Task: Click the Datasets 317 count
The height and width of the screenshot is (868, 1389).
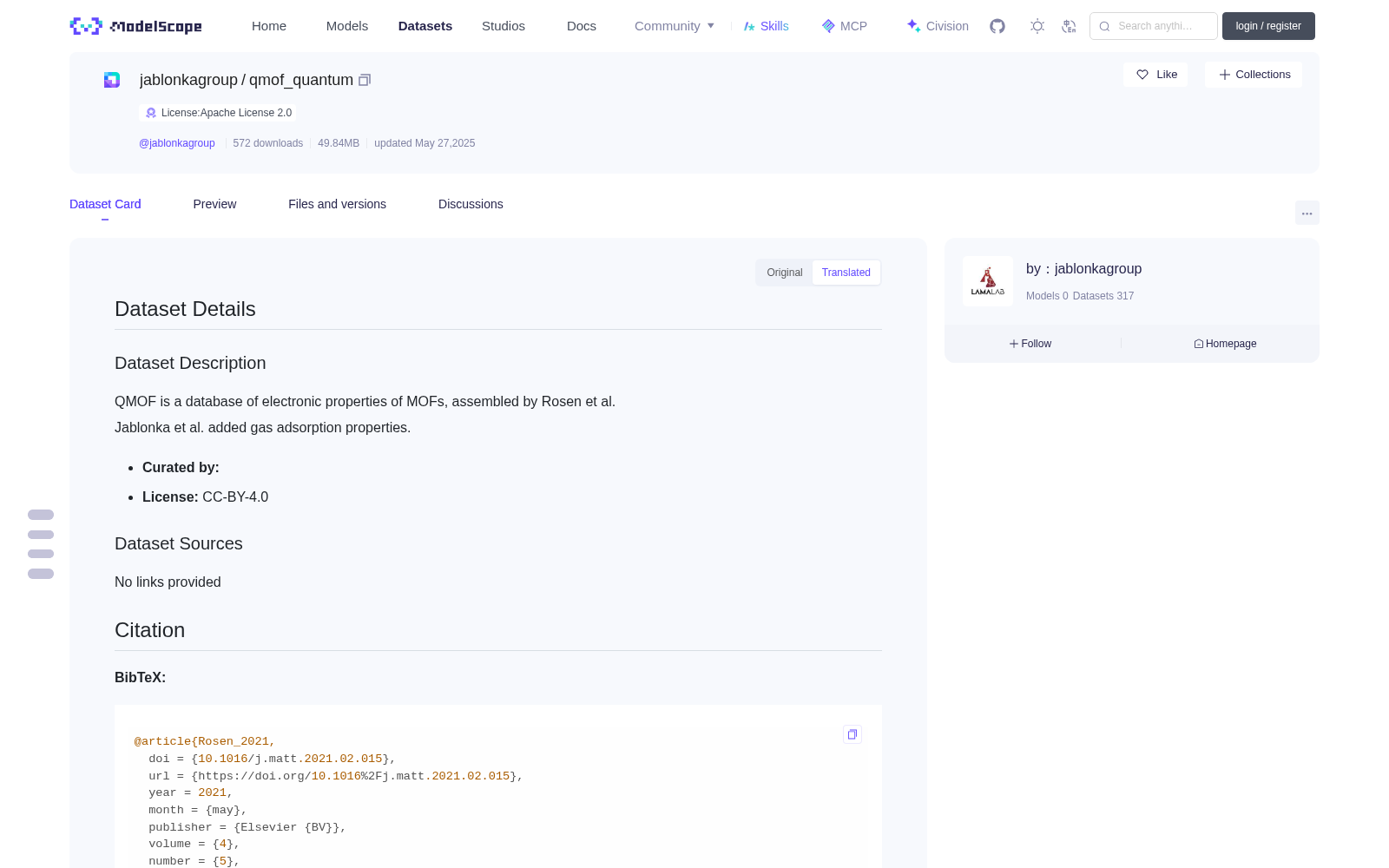Action: pos(1103,296)
